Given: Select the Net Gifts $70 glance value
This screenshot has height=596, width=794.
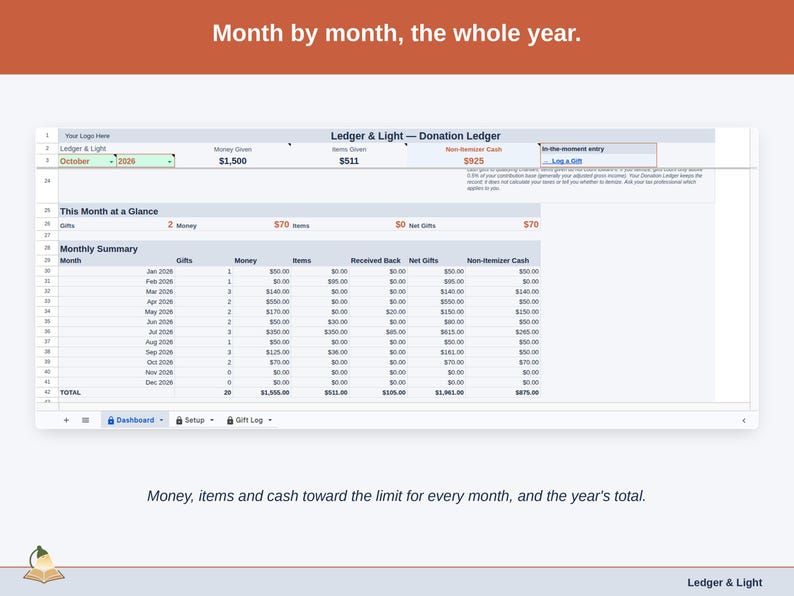Looking at the screenshot, I should point(531,224).
